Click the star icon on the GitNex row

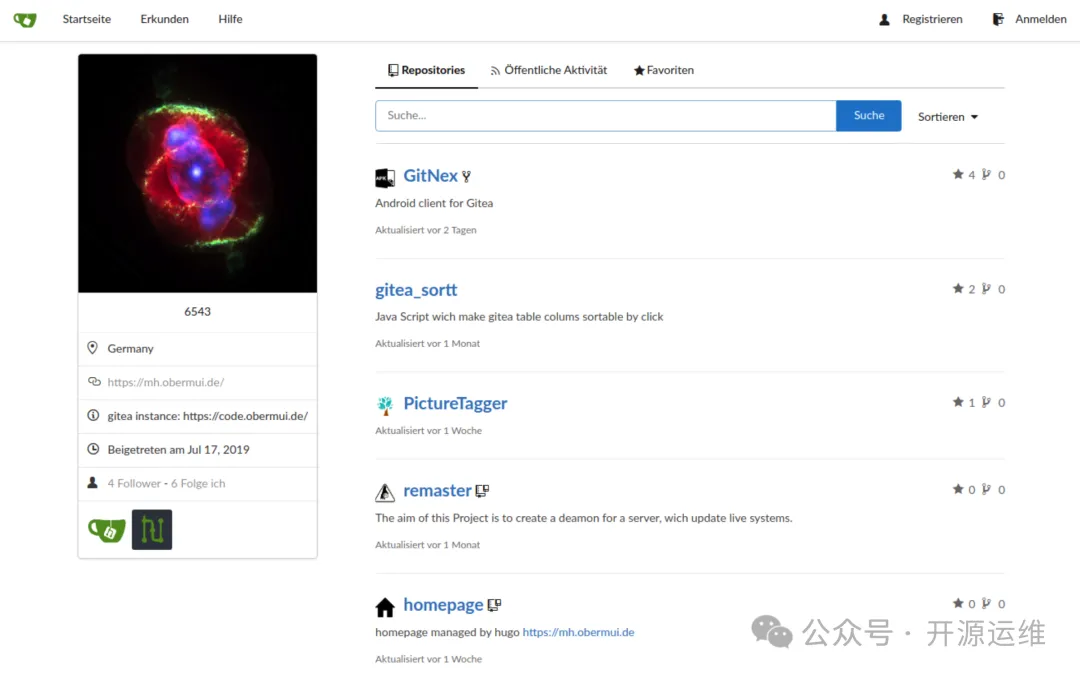pos(958,175)
